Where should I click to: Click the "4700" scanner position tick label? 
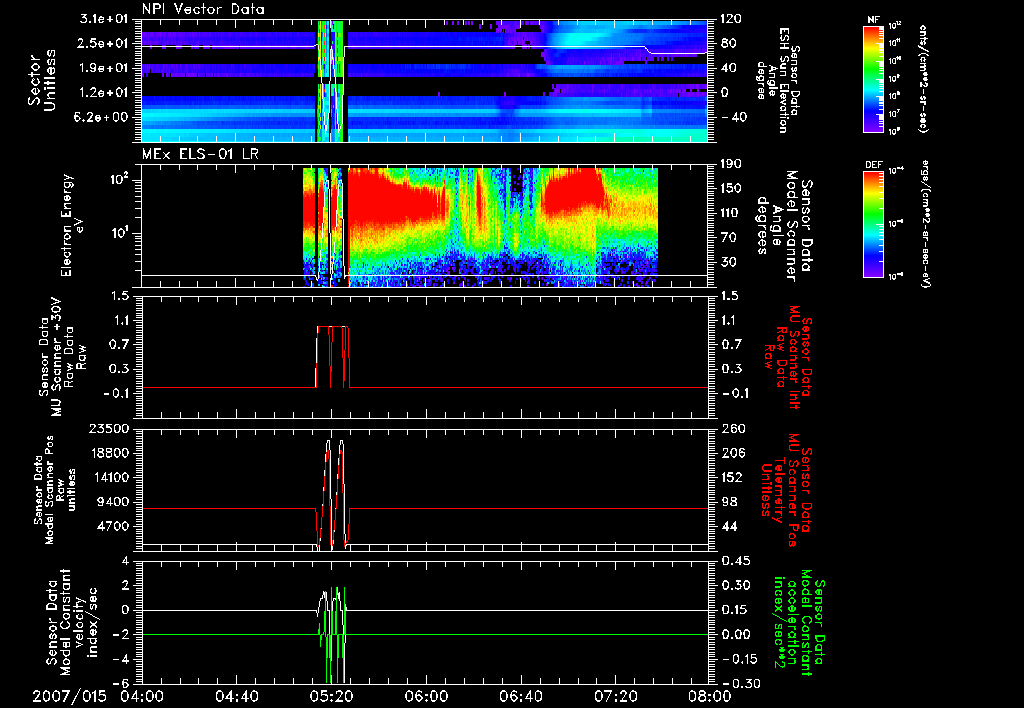click(114, 526)
